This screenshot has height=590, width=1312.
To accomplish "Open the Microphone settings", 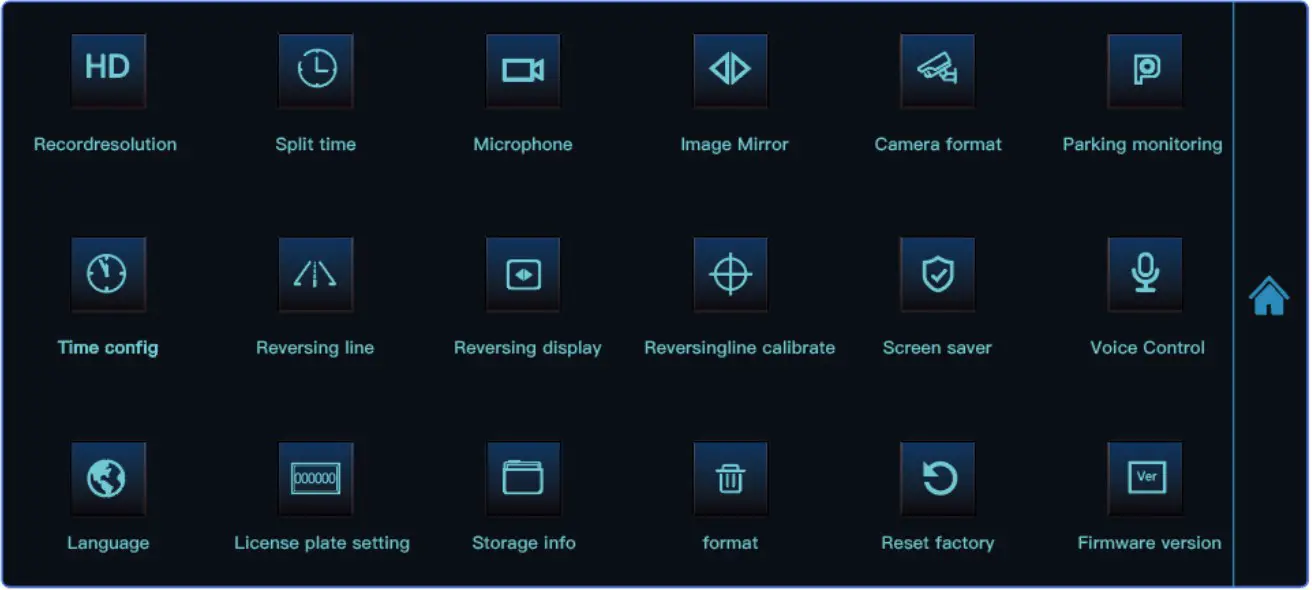I will 523,70.
